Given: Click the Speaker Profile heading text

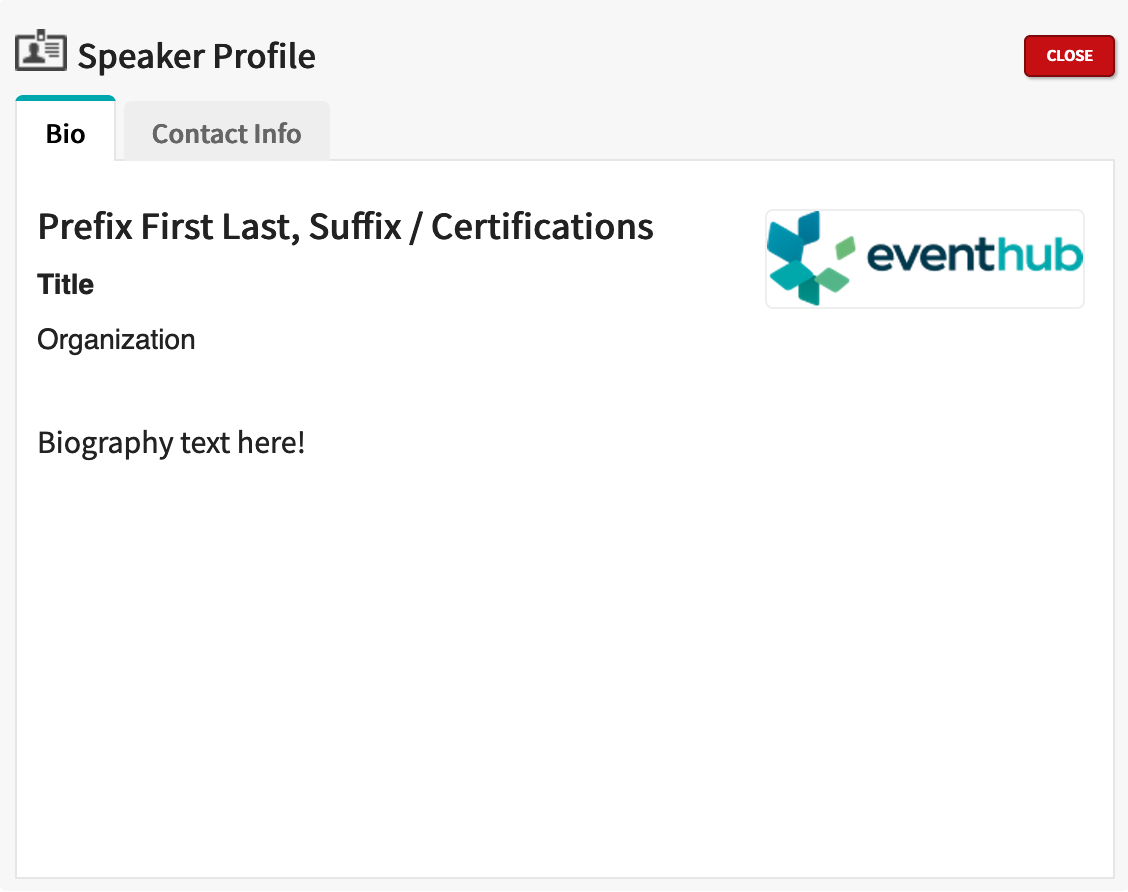Looking at the screenshot, I should [196, 56].
